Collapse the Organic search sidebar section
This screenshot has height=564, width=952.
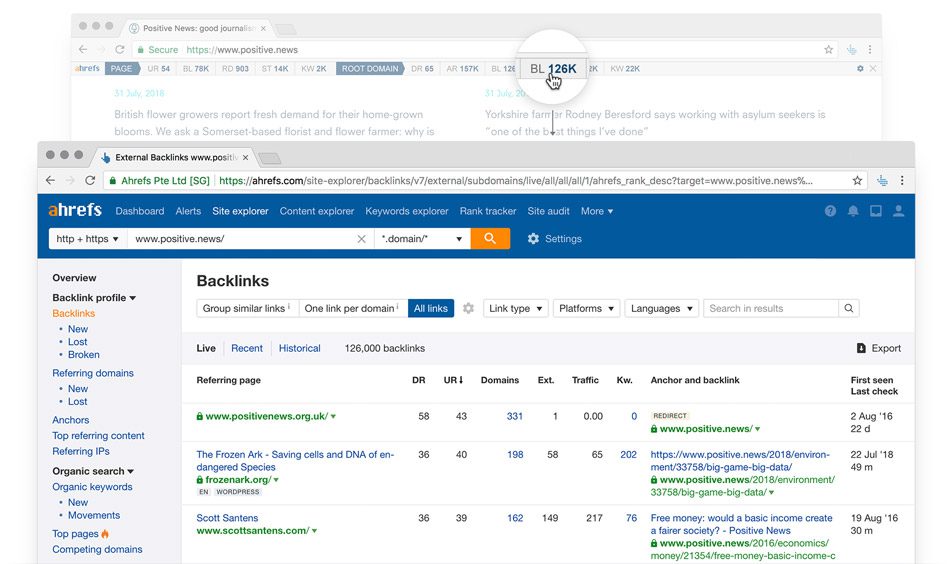(93, 471)
